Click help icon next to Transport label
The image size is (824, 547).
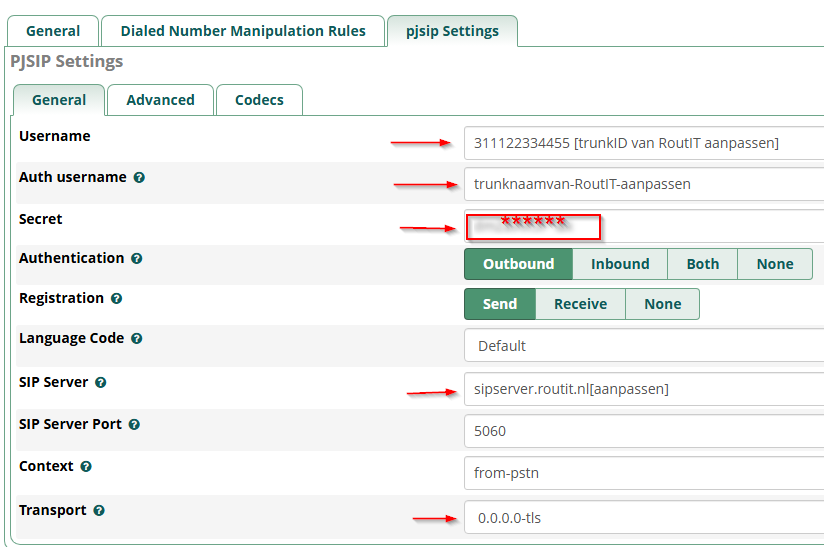[x=99, y=511]
